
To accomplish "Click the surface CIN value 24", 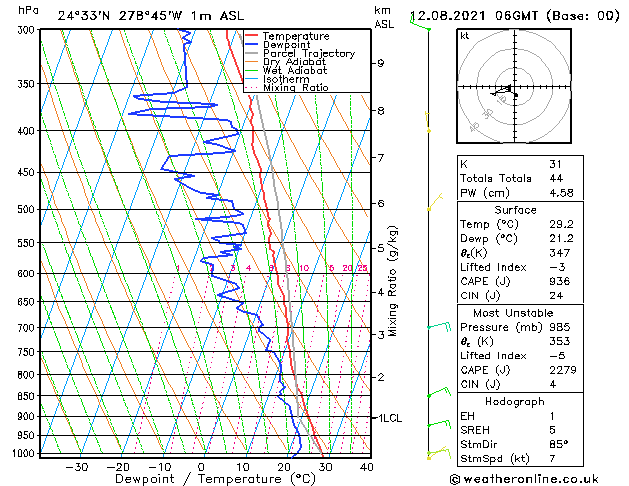I will [x=556, y=296].
